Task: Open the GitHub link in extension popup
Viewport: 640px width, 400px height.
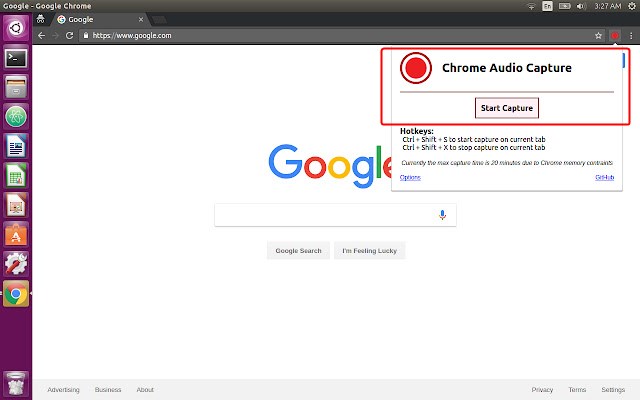Action: click(604, 177)
